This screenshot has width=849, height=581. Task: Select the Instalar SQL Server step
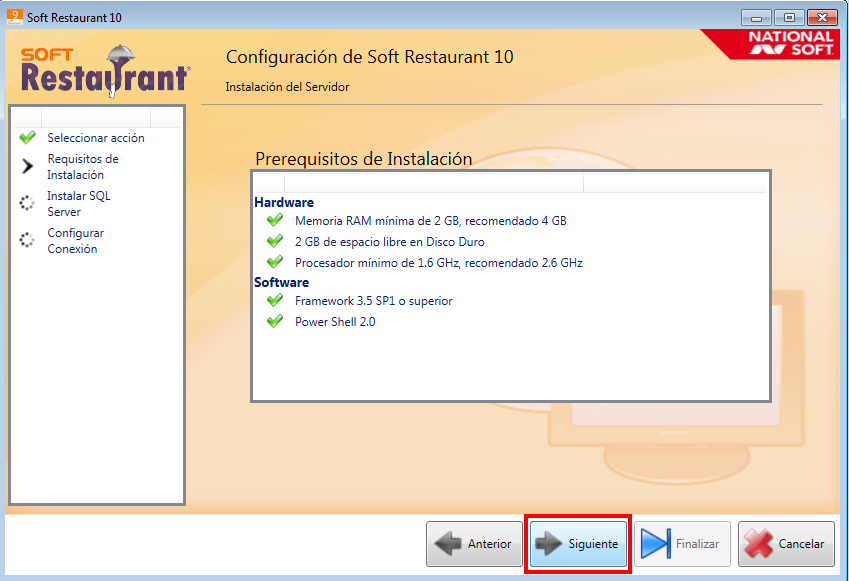79,204
